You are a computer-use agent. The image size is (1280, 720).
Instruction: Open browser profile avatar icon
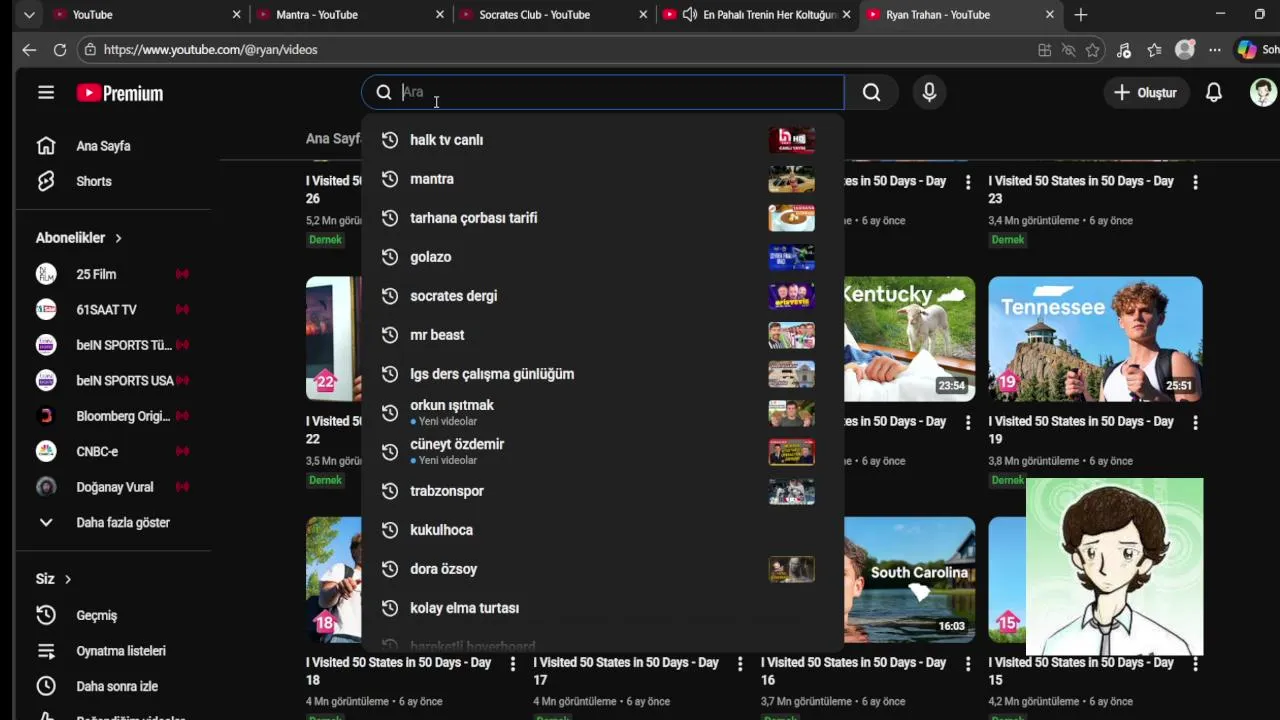tap(1185, 50)
